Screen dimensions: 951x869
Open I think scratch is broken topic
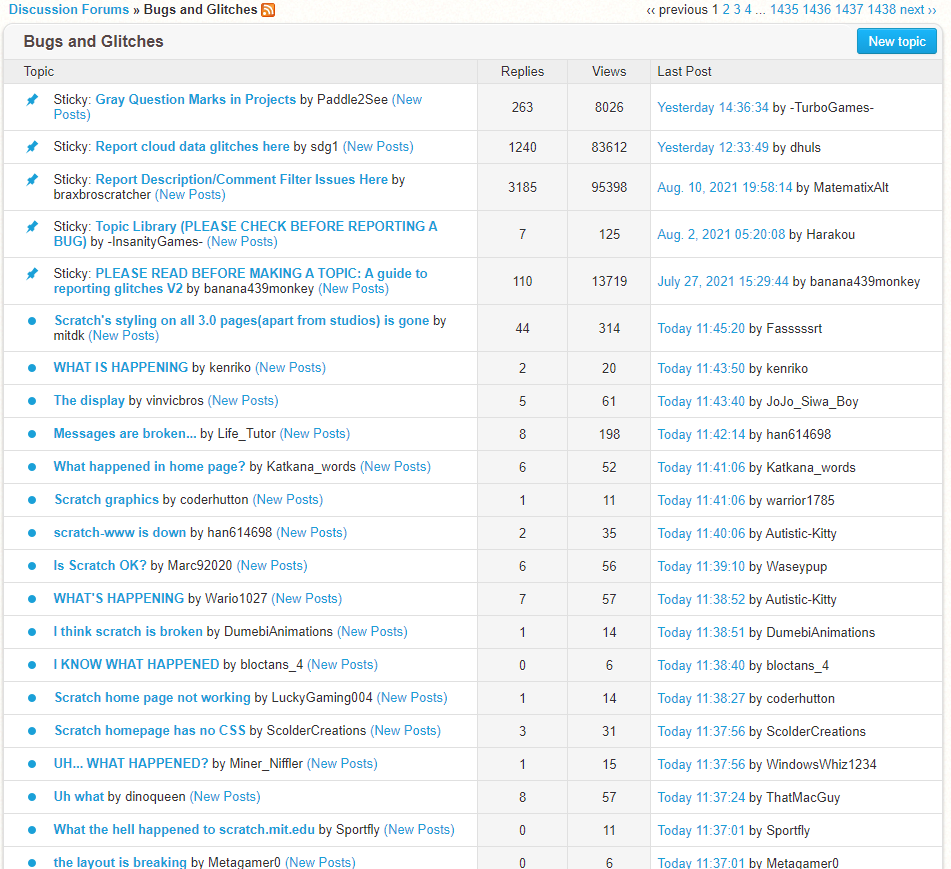pyautogui.click(x=128, y=631)
